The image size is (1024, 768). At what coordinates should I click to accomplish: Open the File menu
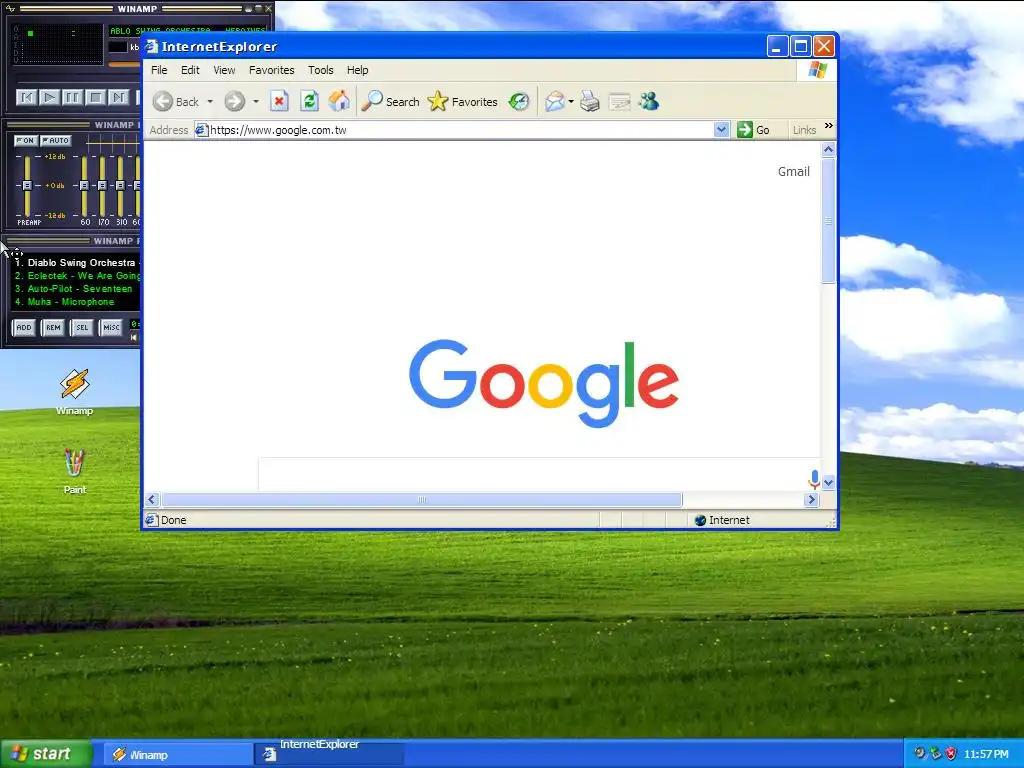pos(159,70)
